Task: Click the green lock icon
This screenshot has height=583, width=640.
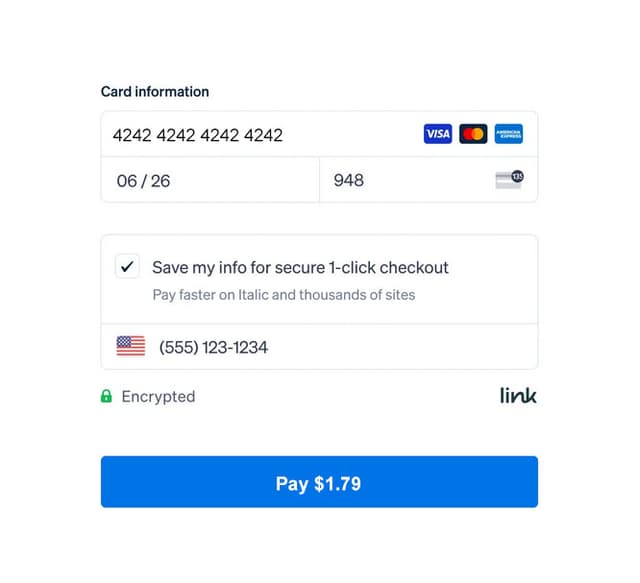Action: [107, 397]
